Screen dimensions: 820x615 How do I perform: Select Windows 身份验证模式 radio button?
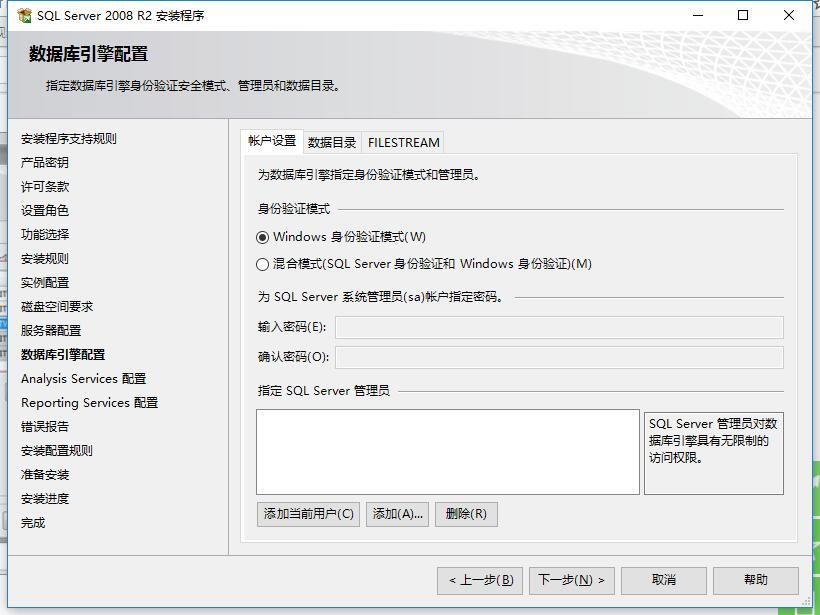tap(263, 237)
